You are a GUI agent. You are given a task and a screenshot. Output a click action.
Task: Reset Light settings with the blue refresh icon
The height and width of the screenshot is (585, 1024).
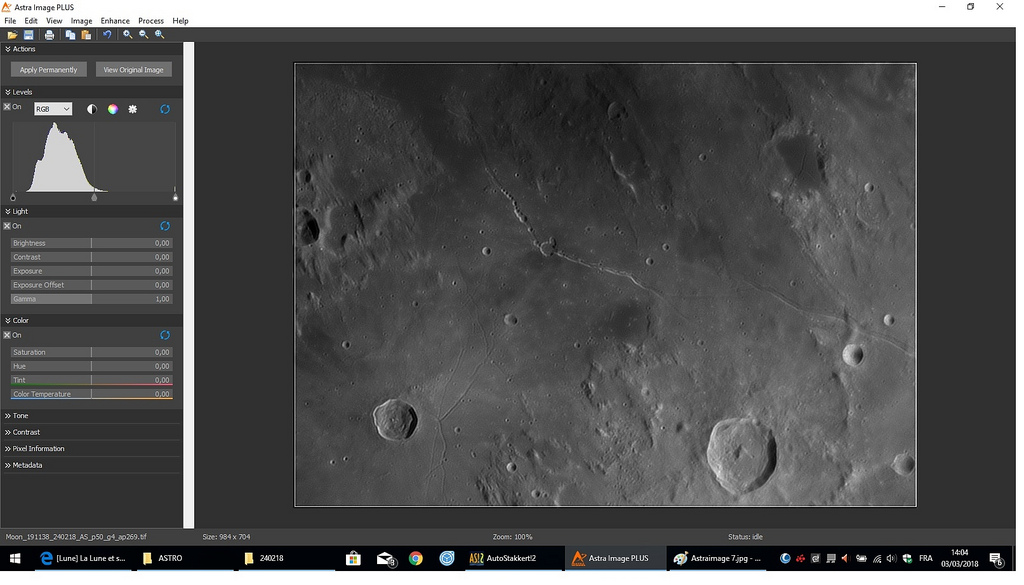click(165, 226)
